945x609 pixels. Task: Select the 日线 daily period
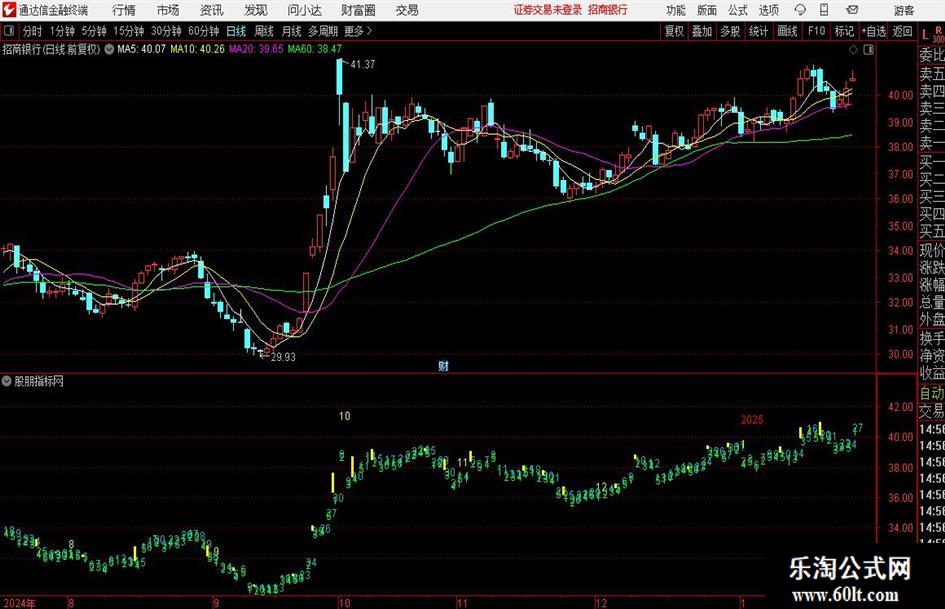pos(236,31)
